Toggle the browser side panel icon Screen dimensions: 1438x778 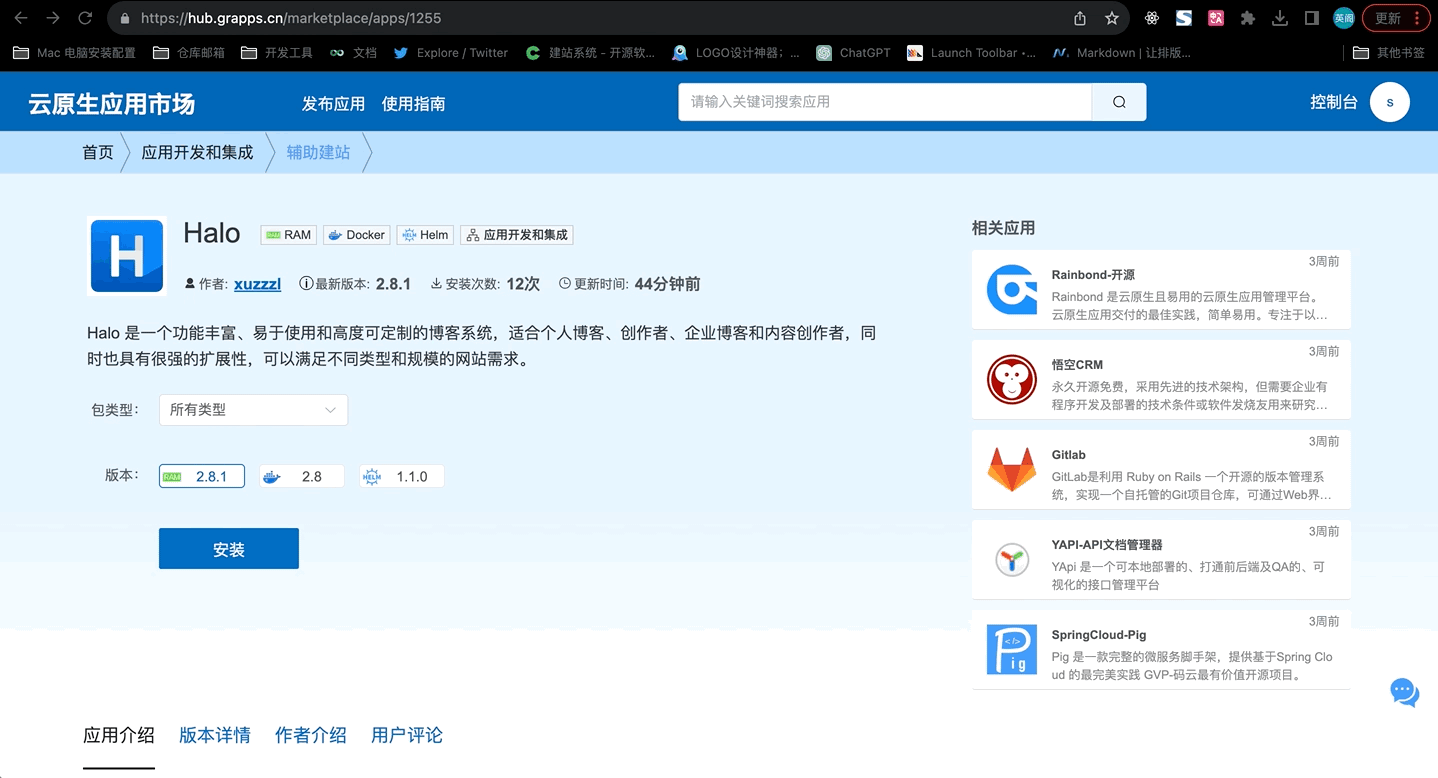[x=1312, y=18]
